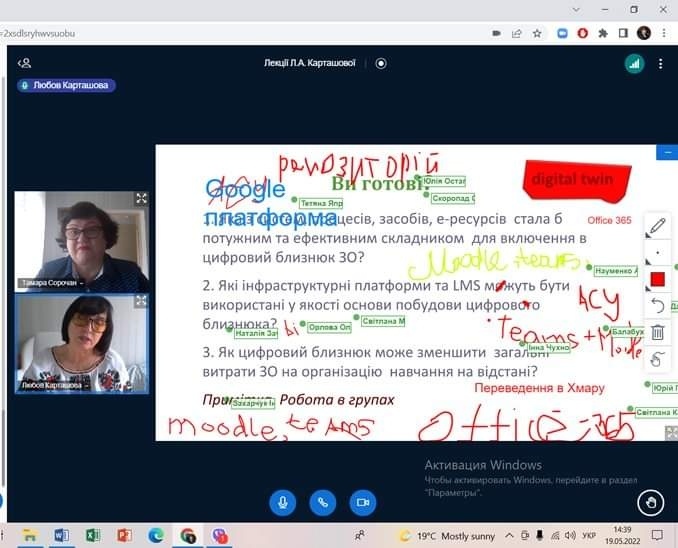Open Word from the Windows taskbar
This screenshot has width=678, height=548.
(61, 536)
